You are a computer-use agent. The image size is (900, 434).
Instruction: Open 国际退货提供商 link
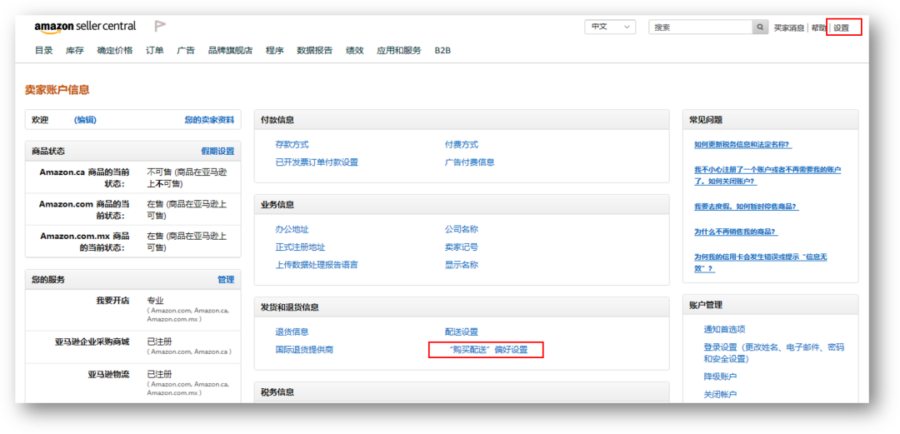pyautogui.click(x=304, y=350)
